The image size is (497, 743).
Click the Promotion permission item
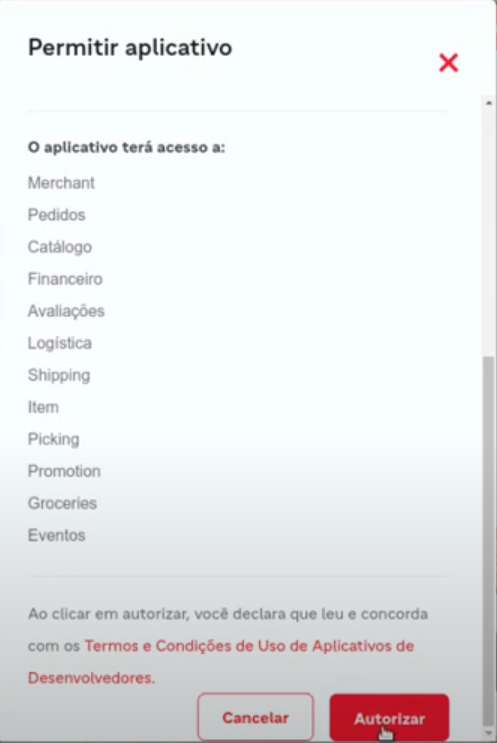pos(64,471)
